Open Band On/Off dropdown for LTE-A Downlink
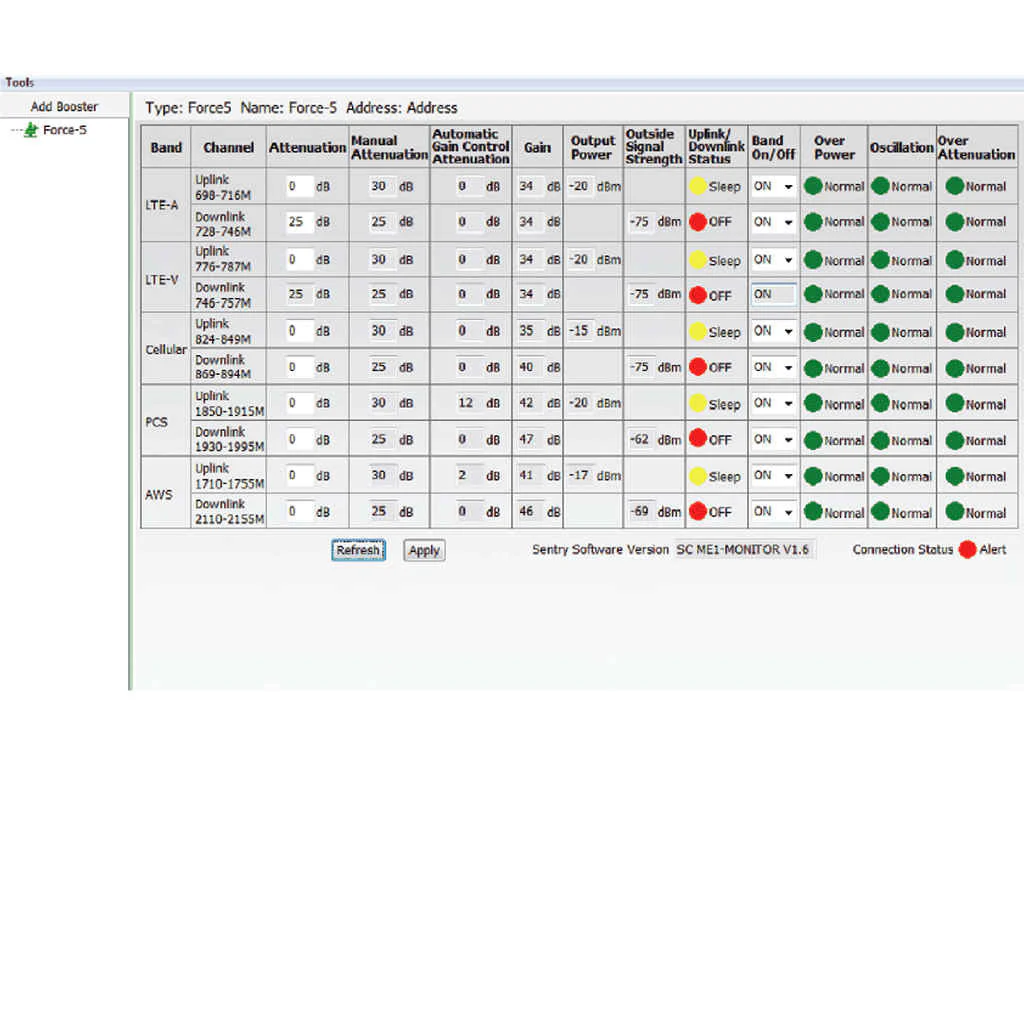The width and height of the screenshot is (1024, 1024). pos(773,222)
